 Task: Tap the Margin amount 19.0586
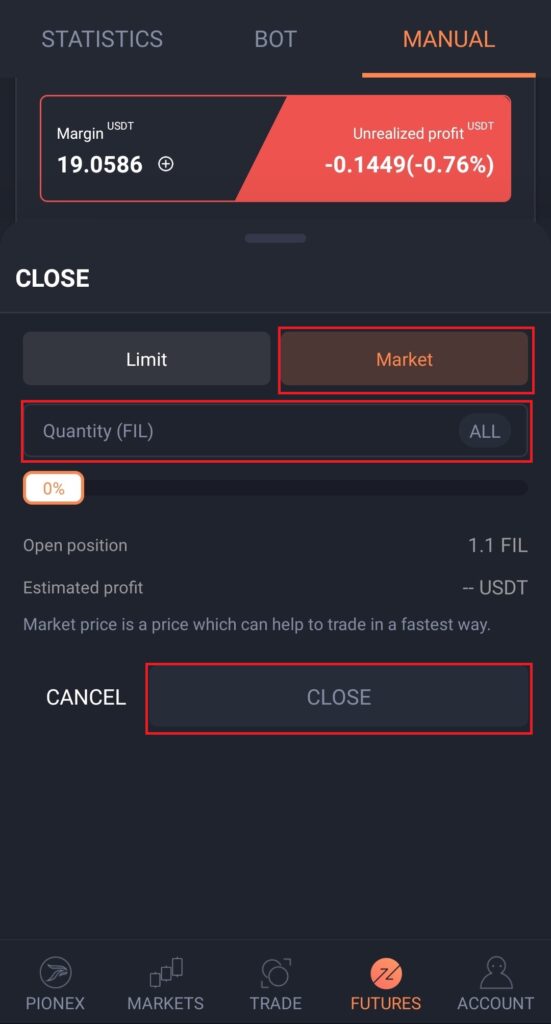(x=99, y=164)
